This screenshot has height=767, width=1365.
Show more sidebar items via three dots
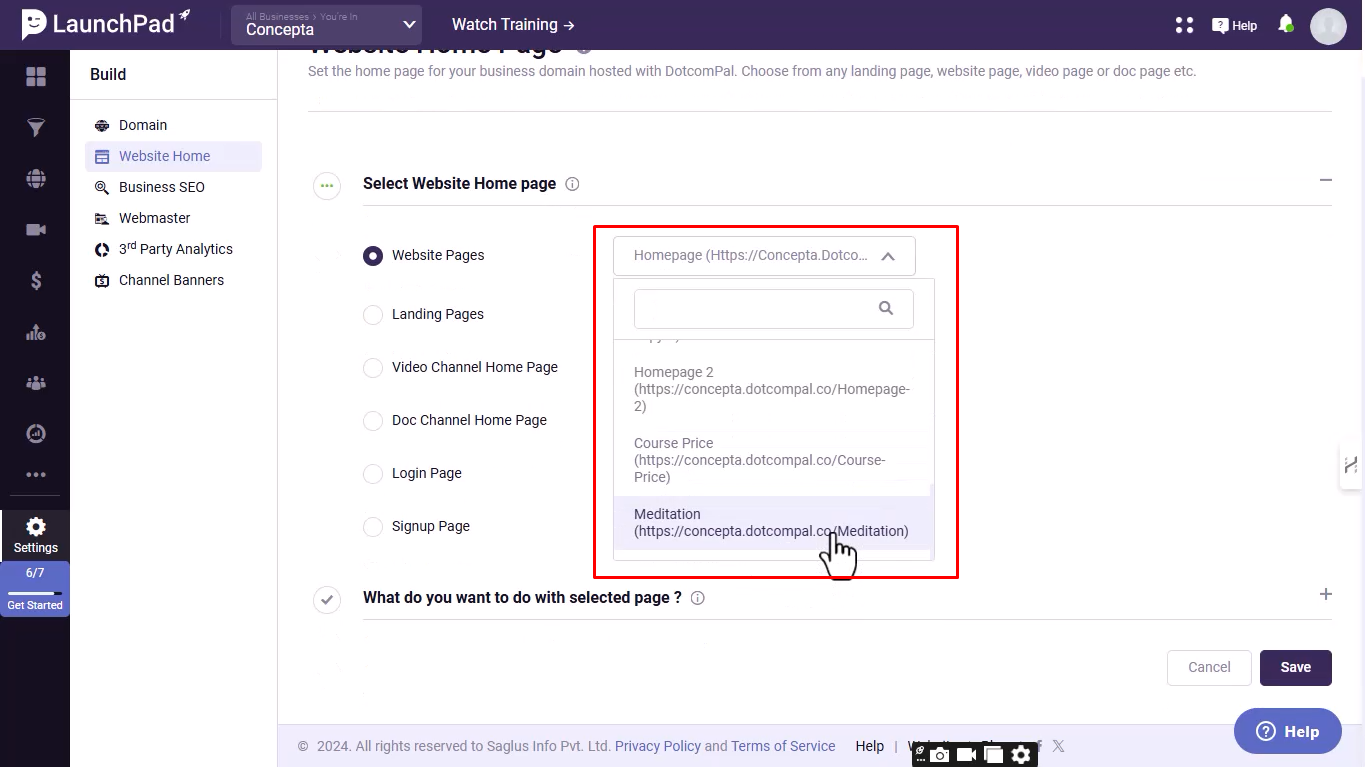(36, 475)
